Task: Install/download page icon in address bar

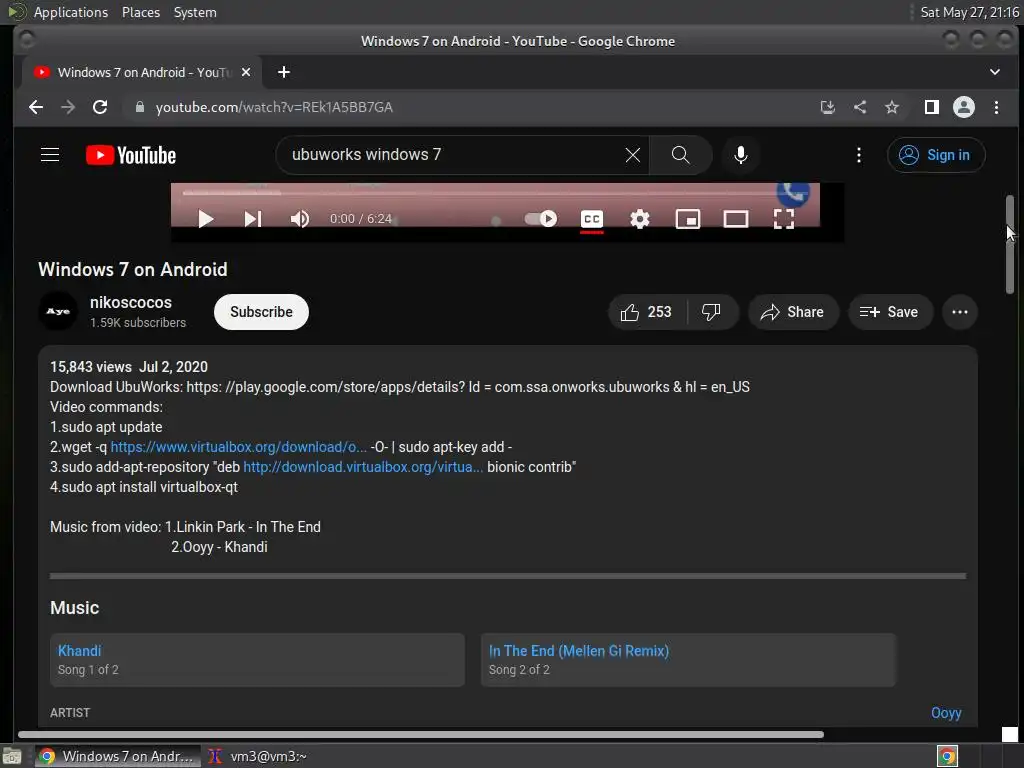Action: (827, 107)
